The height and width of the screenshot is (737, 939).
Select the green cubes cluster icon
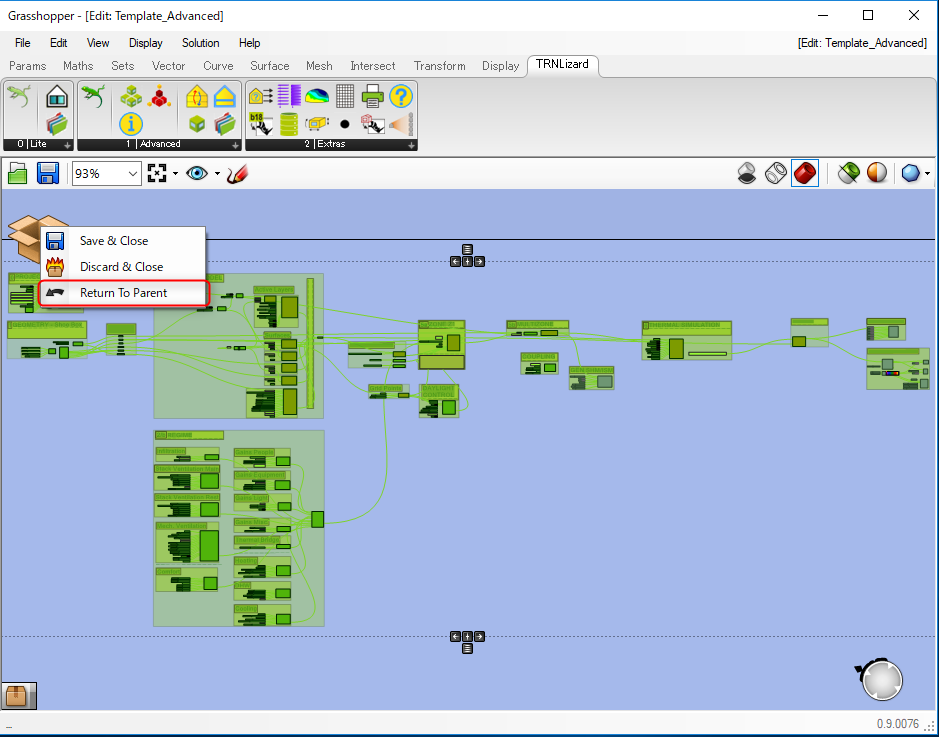coord(131,96)
